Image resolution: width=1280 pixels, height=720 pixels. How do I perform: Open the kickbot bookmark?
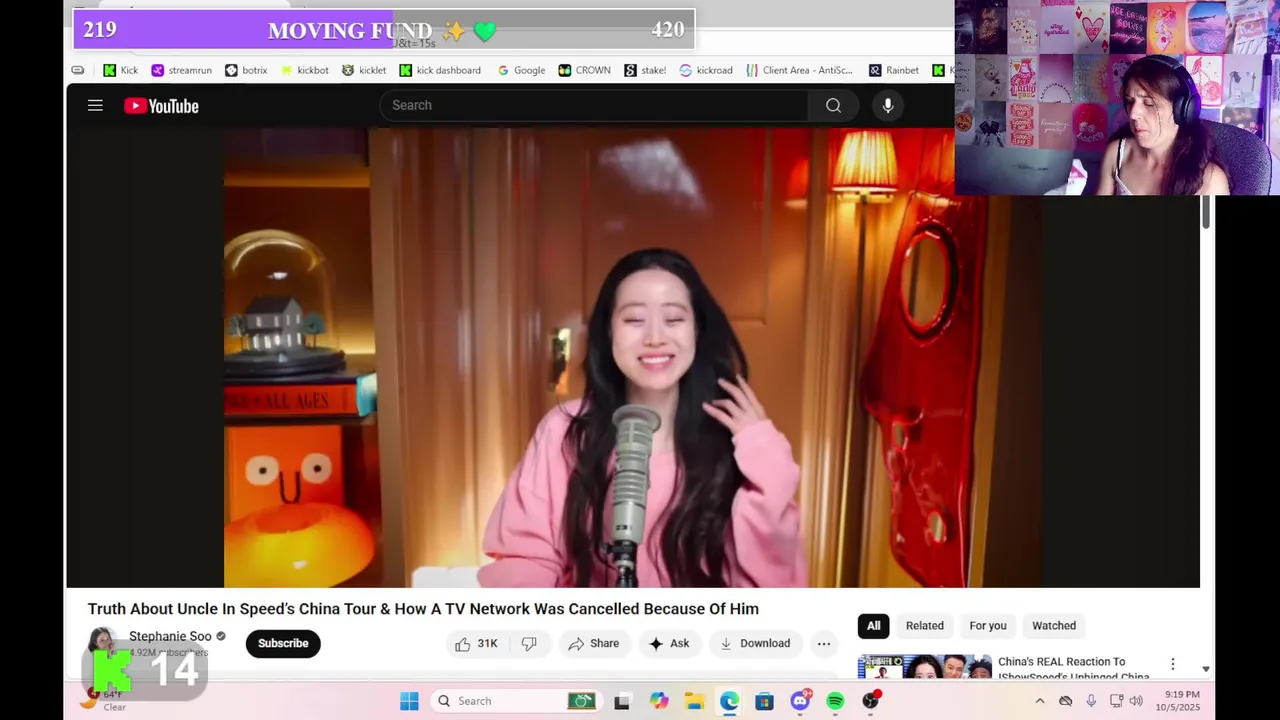coord(305,70)
